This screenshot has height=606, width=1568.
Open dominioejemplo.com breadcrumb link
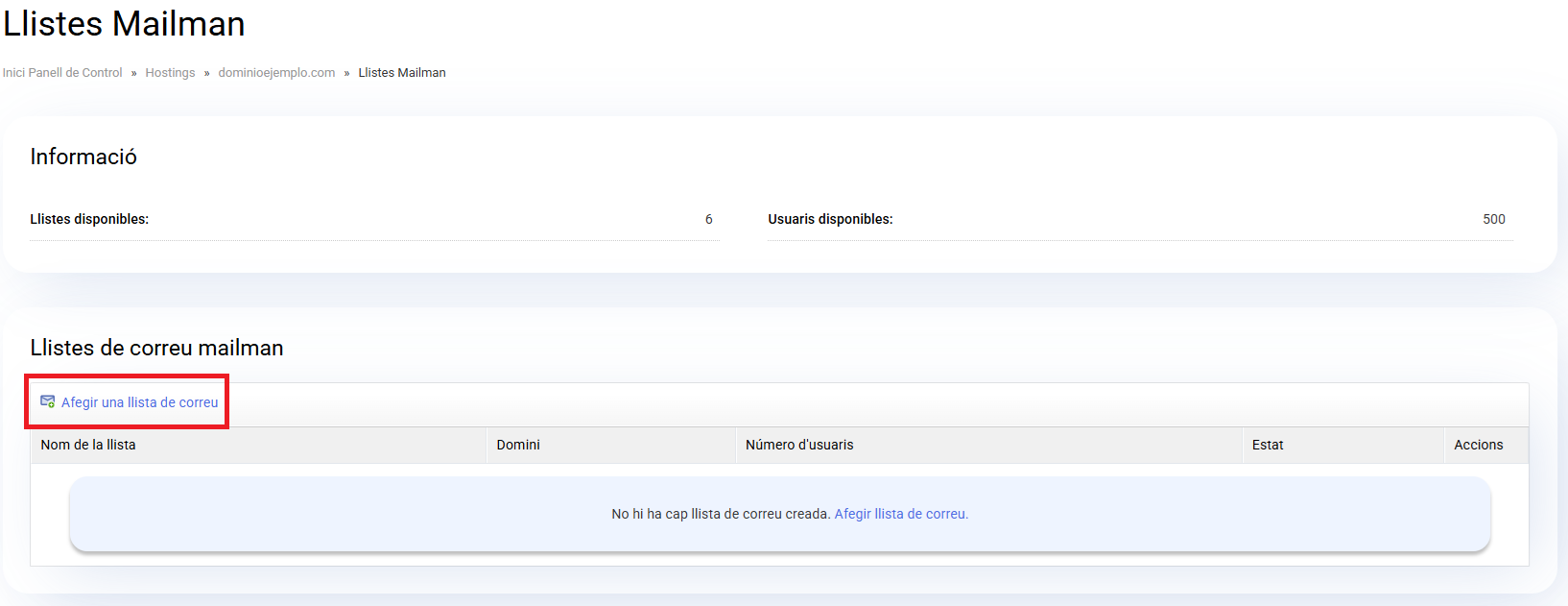(276, 73)
